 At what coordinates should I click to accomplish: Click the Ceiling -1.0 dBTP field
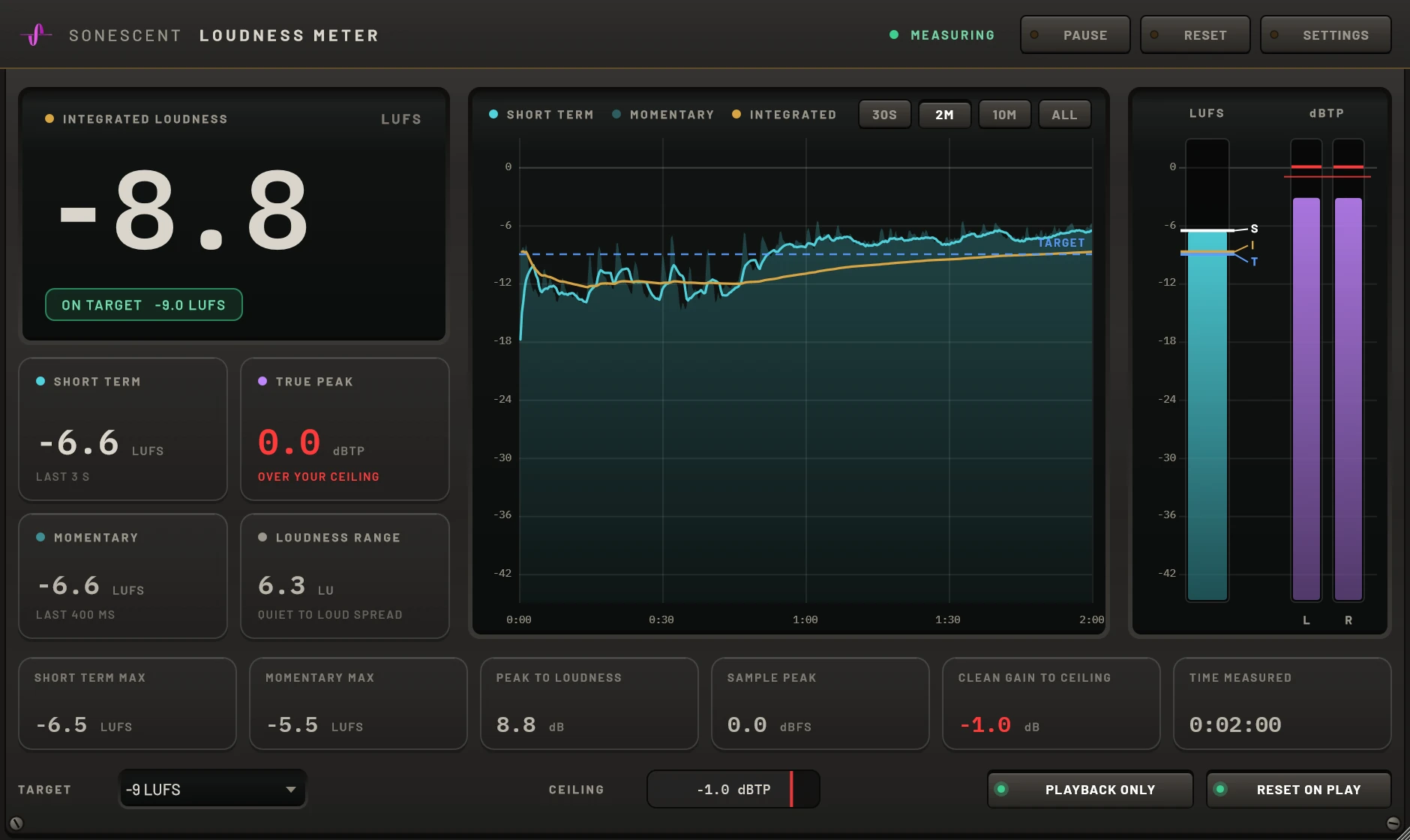(x=733, y=790)
